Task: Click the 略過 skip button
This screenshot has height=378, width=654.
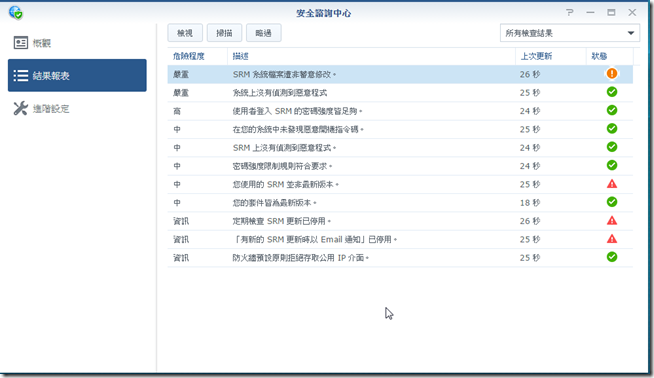Action: [264, 33]
